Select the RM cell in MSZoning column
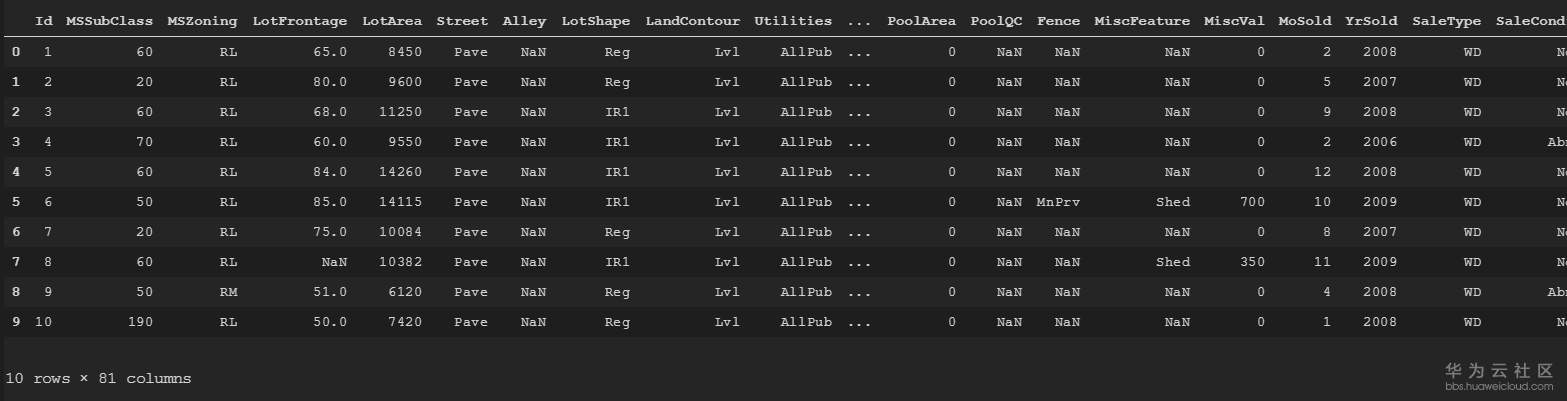 point(228,292)
